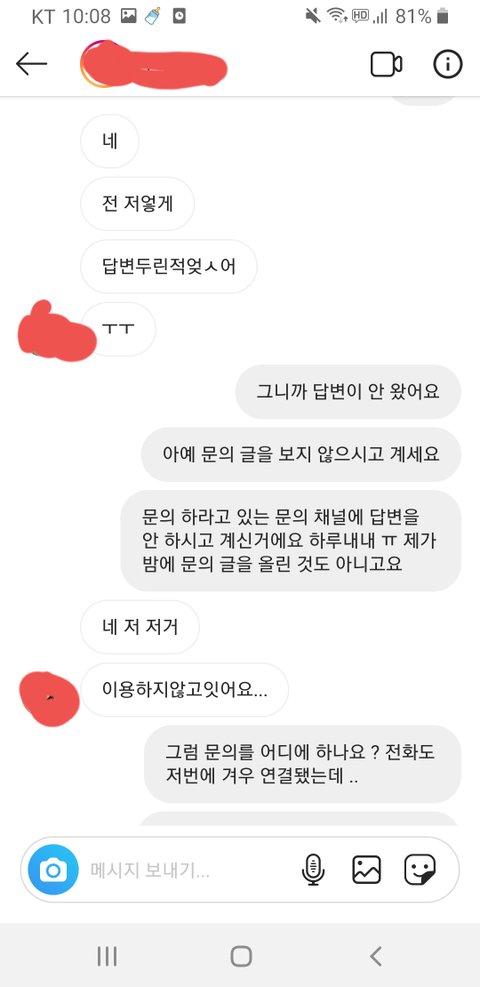
Task: Tap the redacted profile name in the header
Action: click(154, 64)
